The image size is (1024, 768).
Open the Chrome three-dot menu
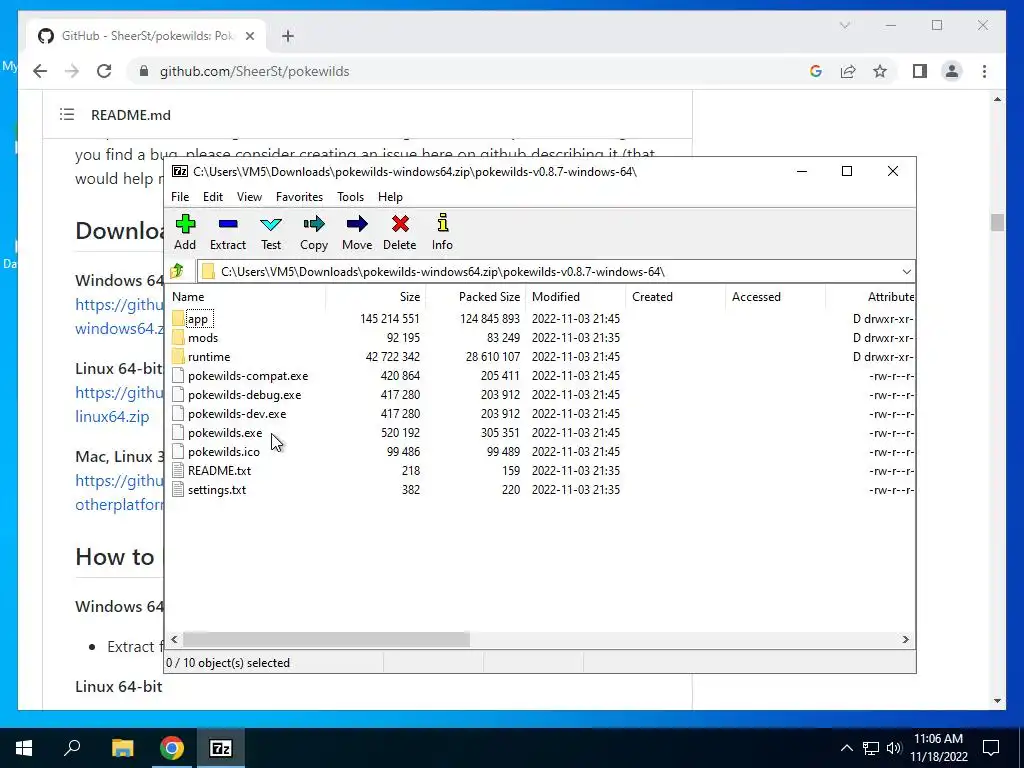[x=984, y=71]
